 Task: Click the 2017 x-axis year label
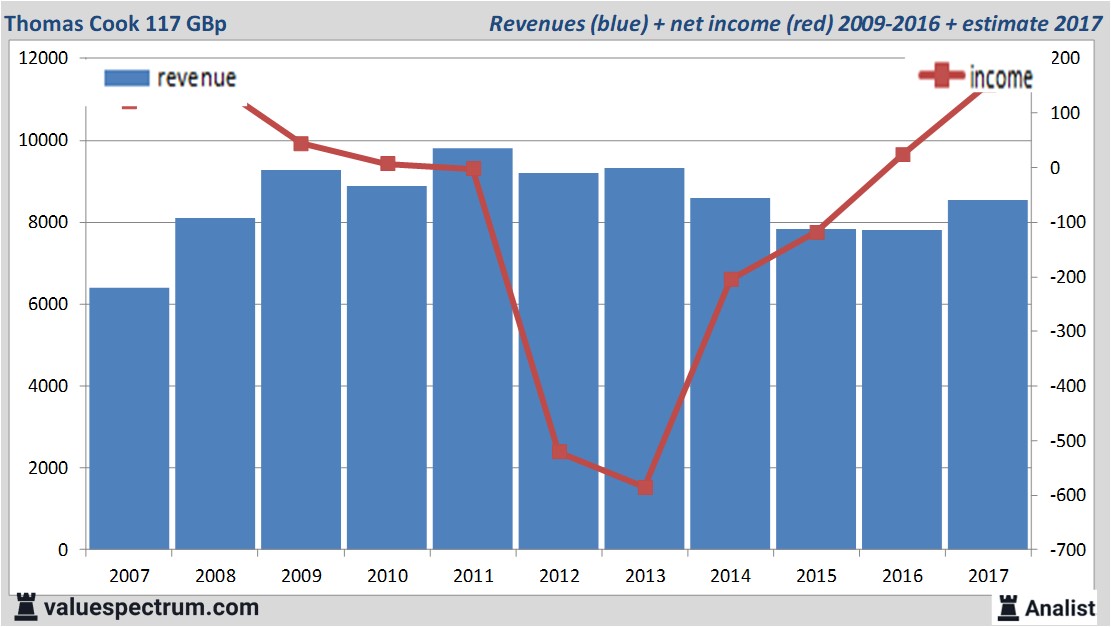click(988, 575)
